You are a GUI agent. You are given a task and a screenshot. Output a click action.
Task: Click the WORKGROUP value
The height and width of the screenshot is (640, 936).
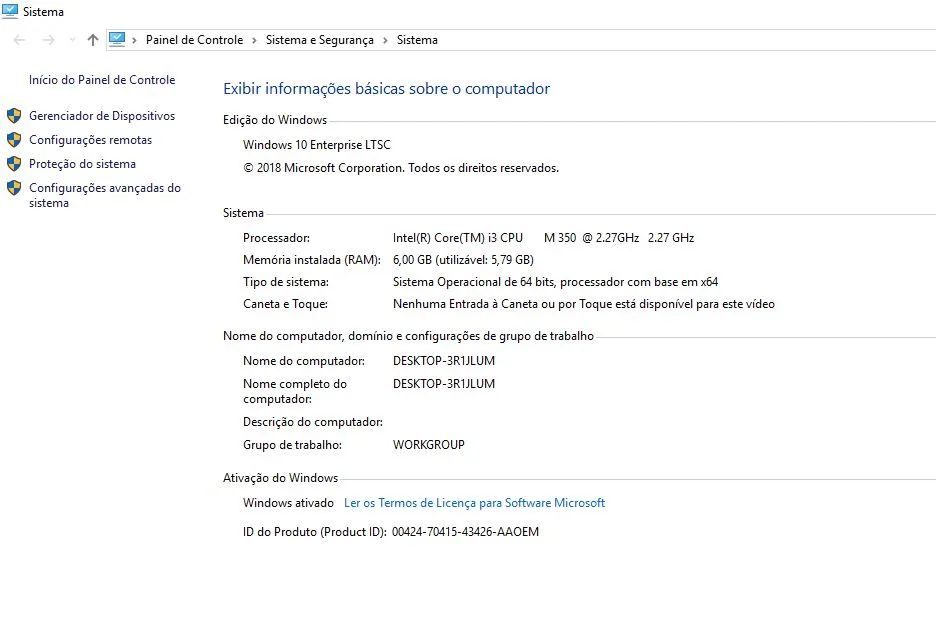coord(429,445)
